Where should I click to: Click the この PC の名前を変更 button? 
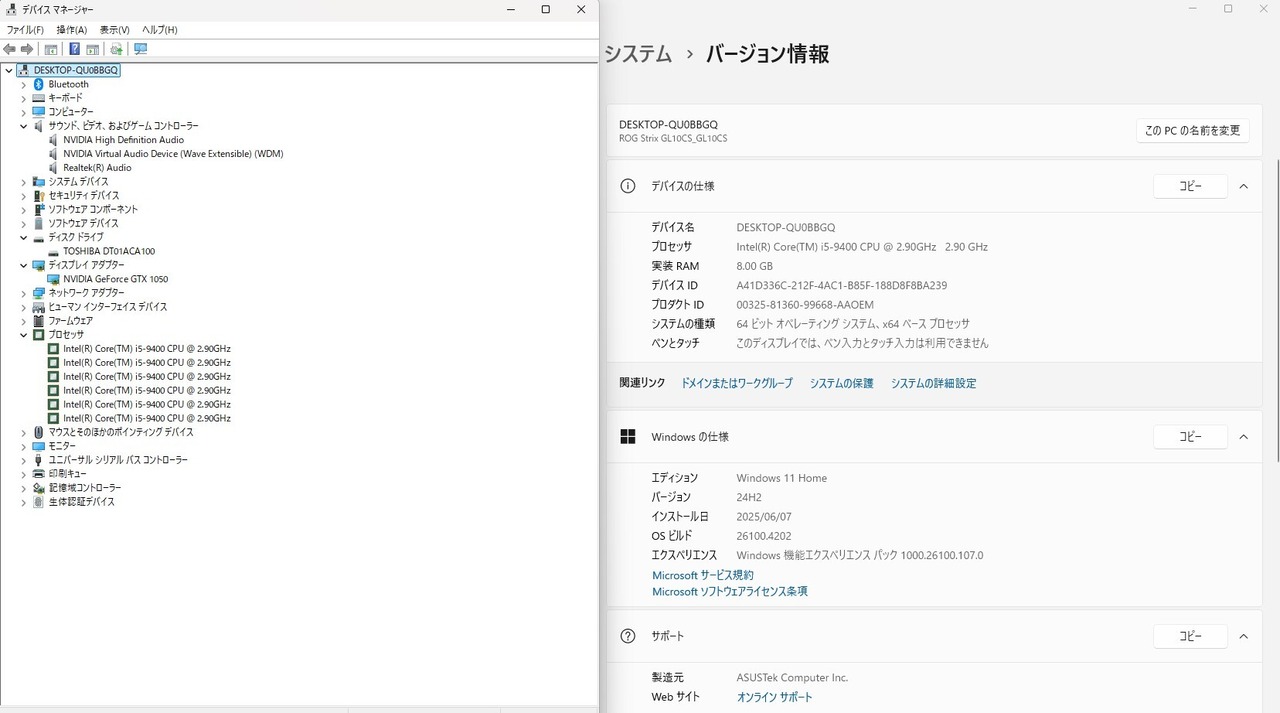(x=1193, y=131)
